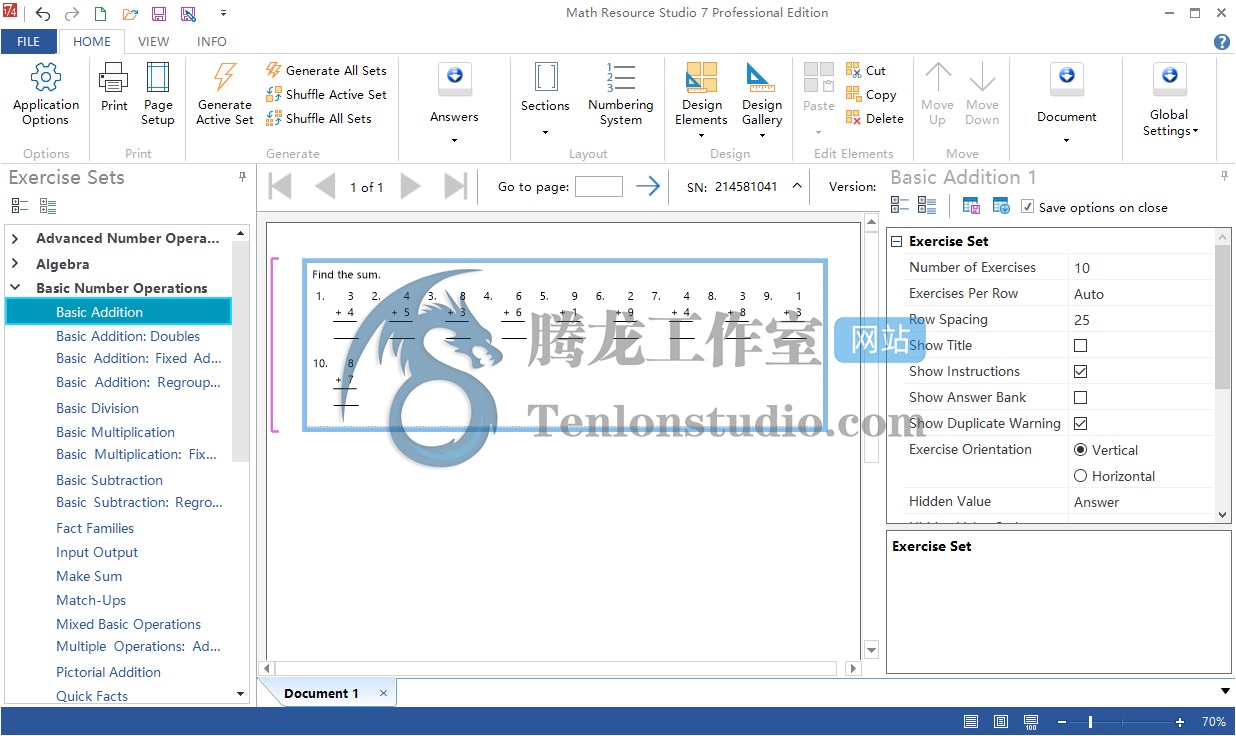
Task: Open the Design Gallery
Action: (x=762, y=100)
